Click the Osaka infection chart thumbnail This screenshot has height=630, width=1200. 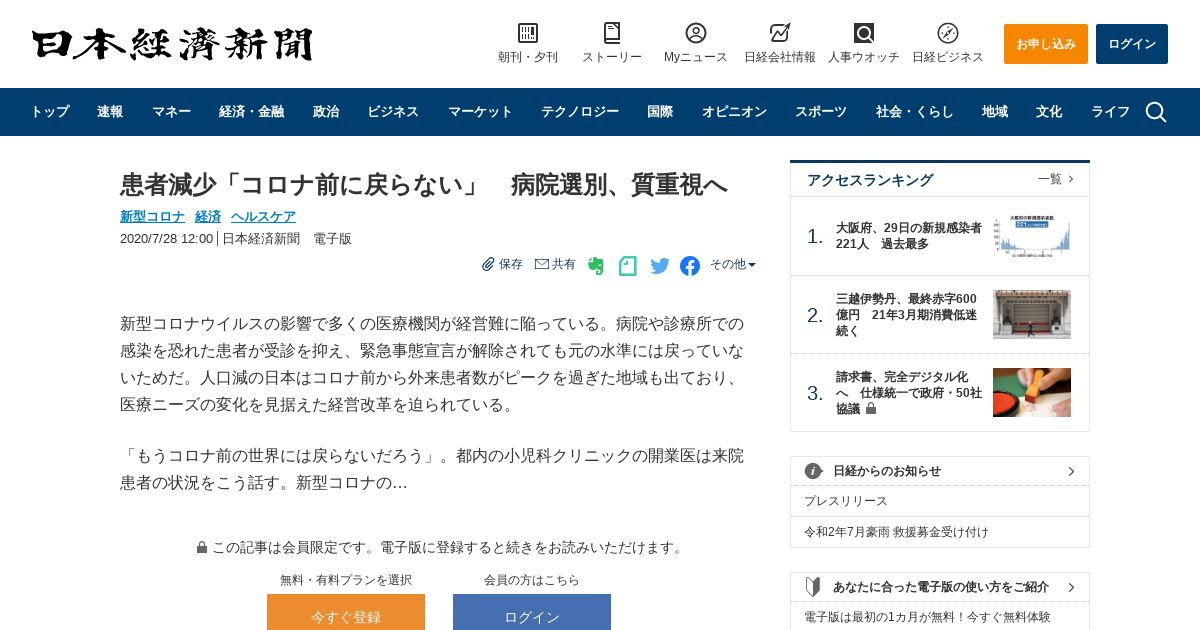(x=1032, y=236)
